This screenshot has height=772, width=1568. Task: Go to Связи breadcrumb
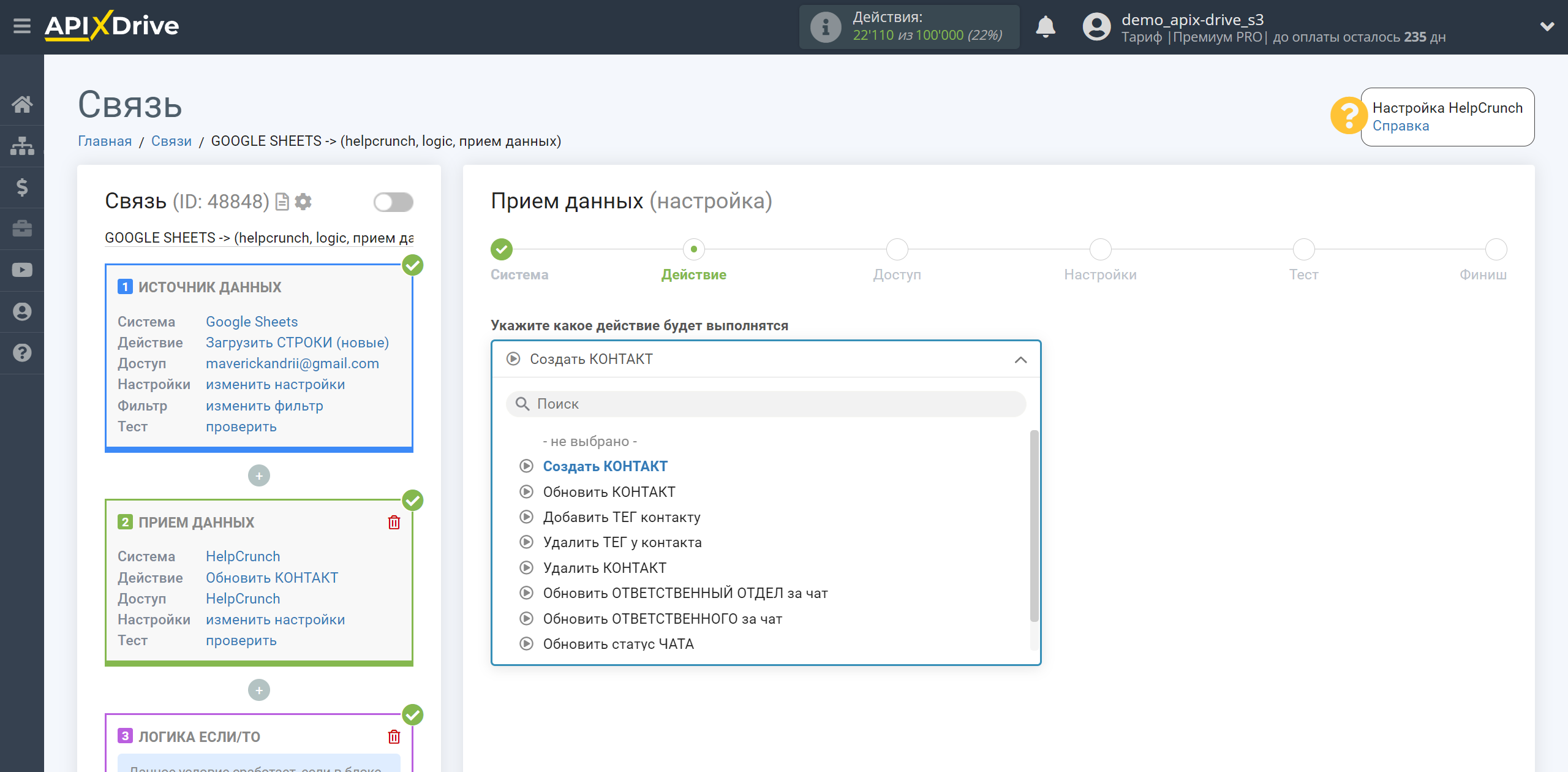click(171, 141)
